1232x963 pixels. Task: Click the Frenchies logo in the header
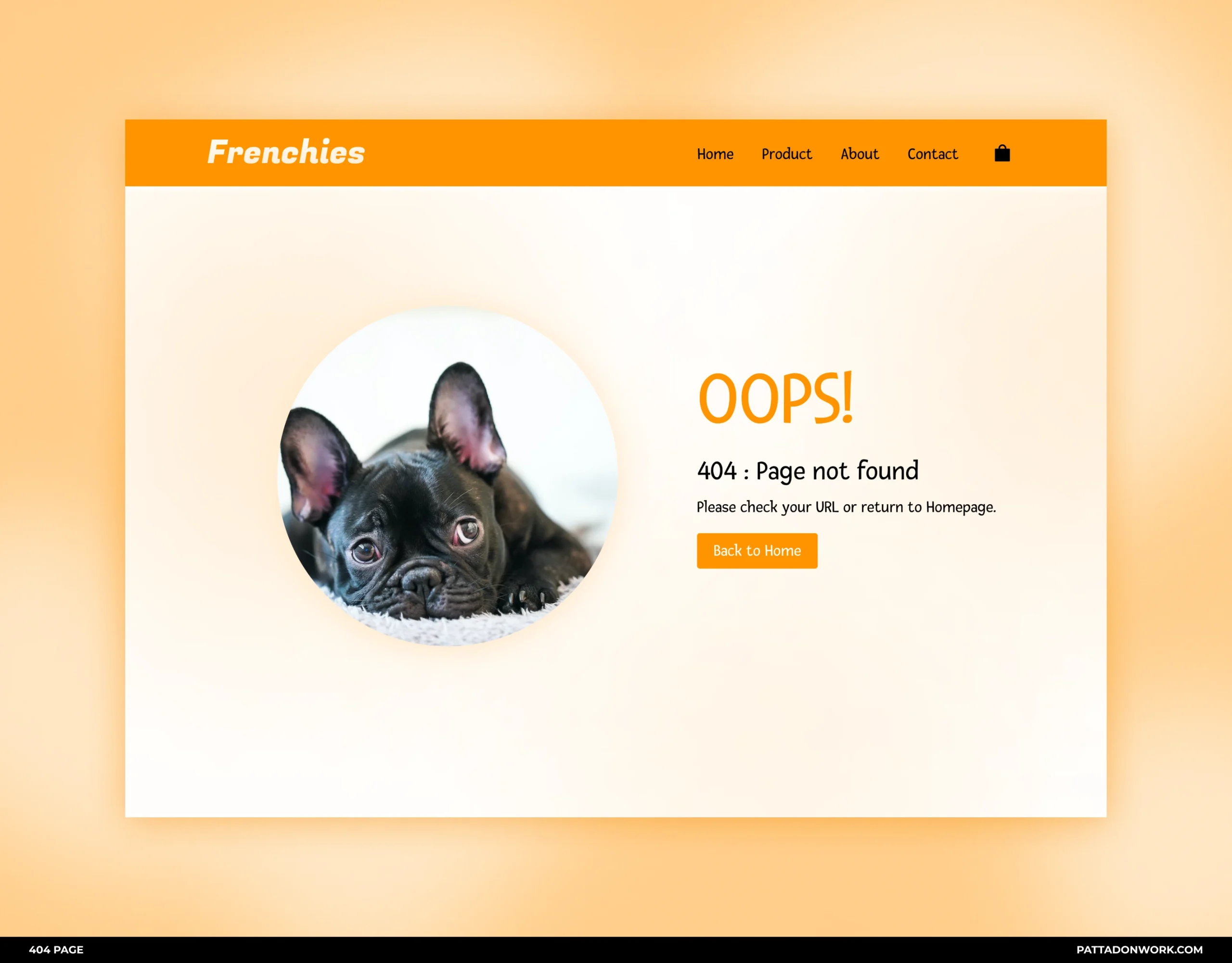[286, 152]
